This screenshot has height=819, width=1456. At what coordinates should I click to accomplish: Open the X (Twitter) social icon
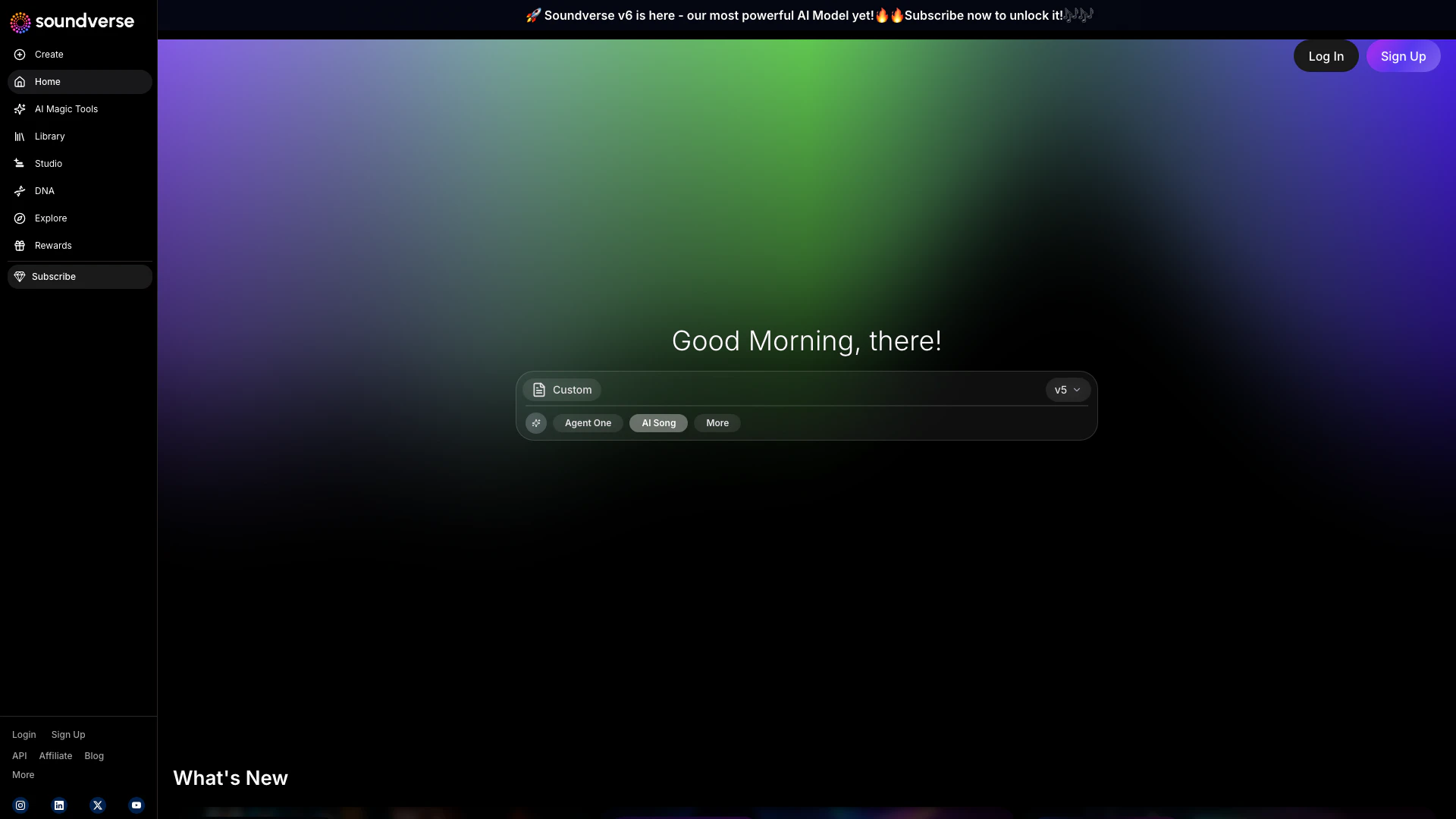tap(98, 805)
